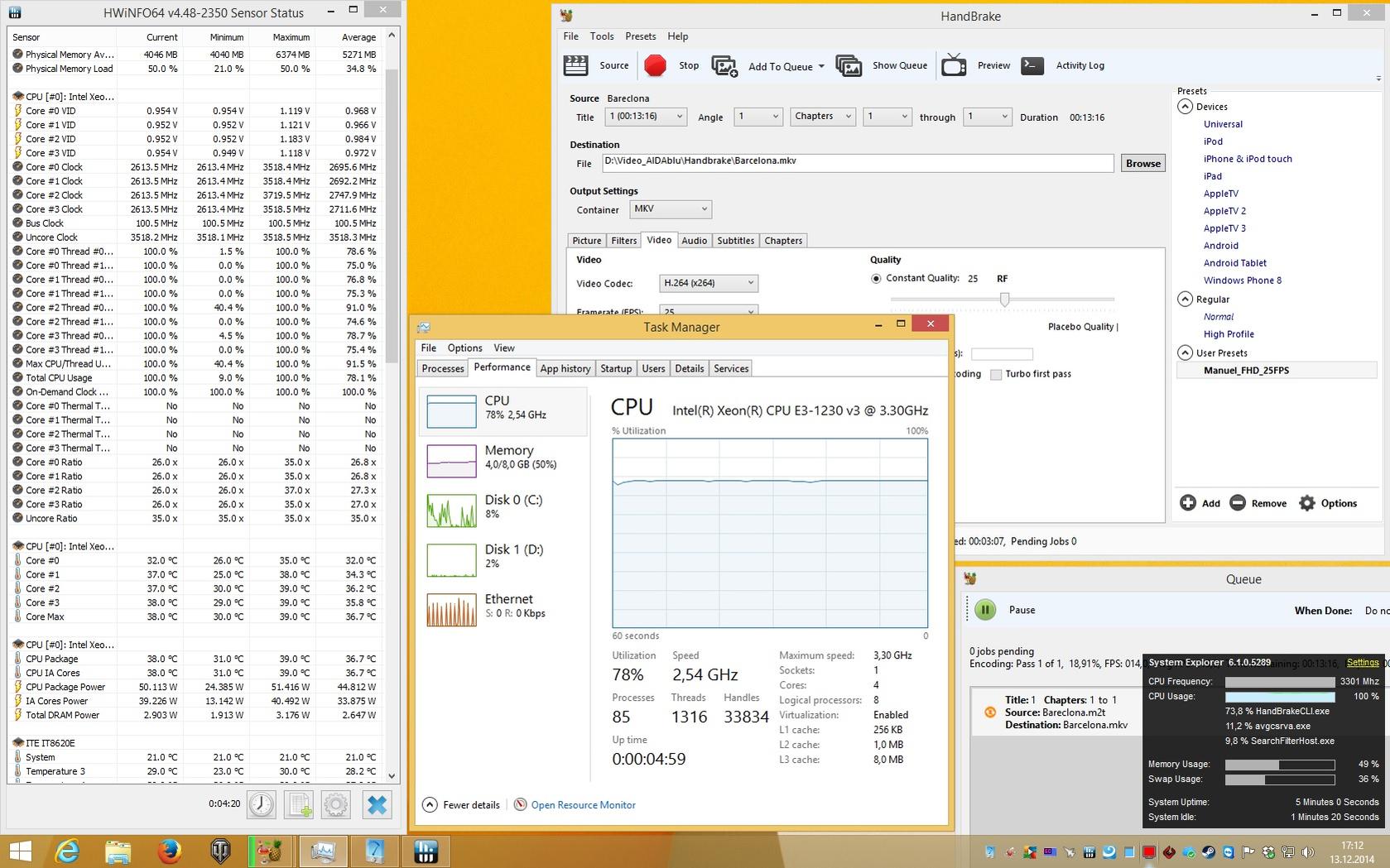Launch Firefox from the taskbar
The width and height of the screenshot is (1390, 868).
pyautogui.click(x=170, y=851)
